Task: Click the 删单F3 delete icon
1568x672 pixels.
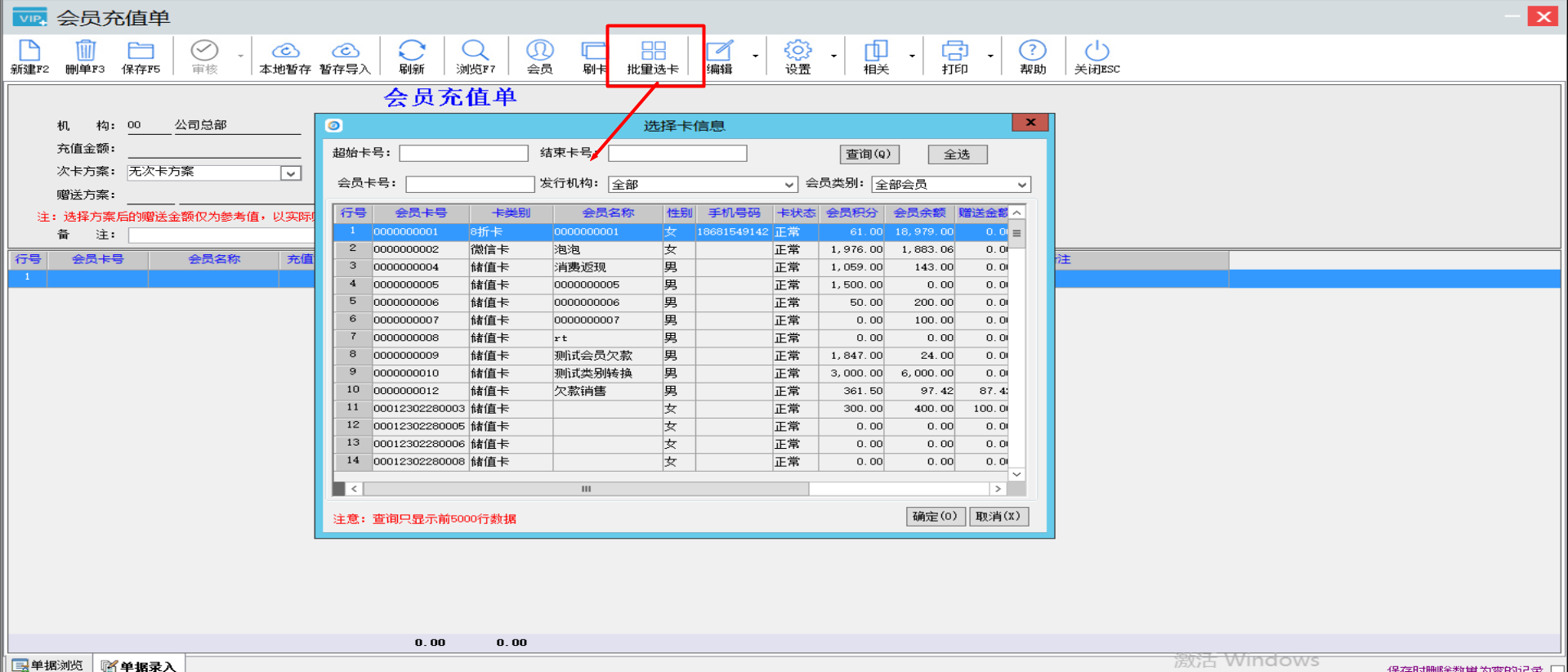Action: (85, 51)
